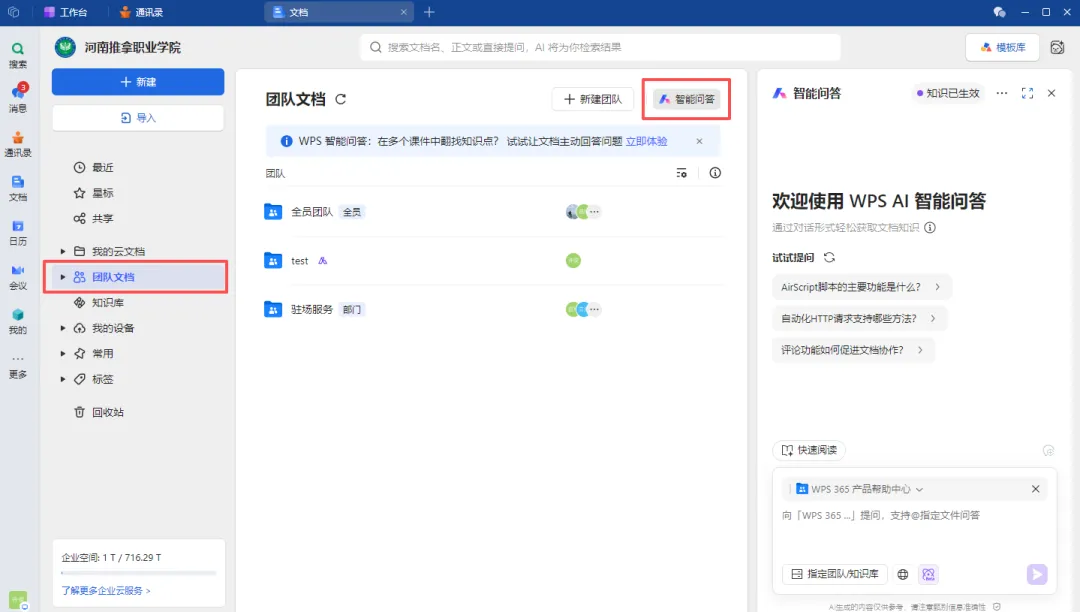Open 了解更多企业云服务 link
The width and height of the screenshot is (1080, 612).
105,591
